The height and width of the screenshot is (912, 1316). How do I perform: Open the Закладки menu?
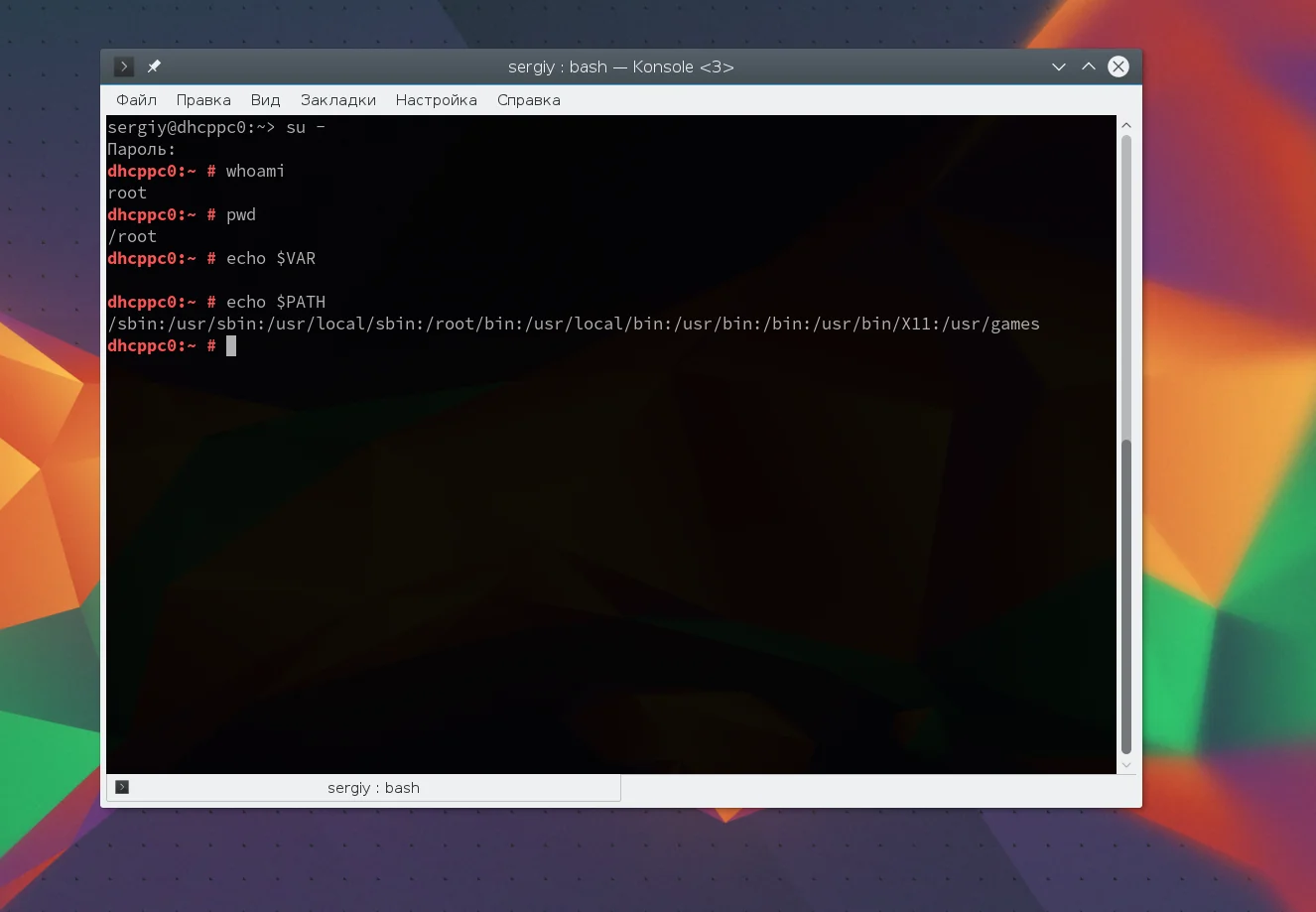(x=338, y=100)
